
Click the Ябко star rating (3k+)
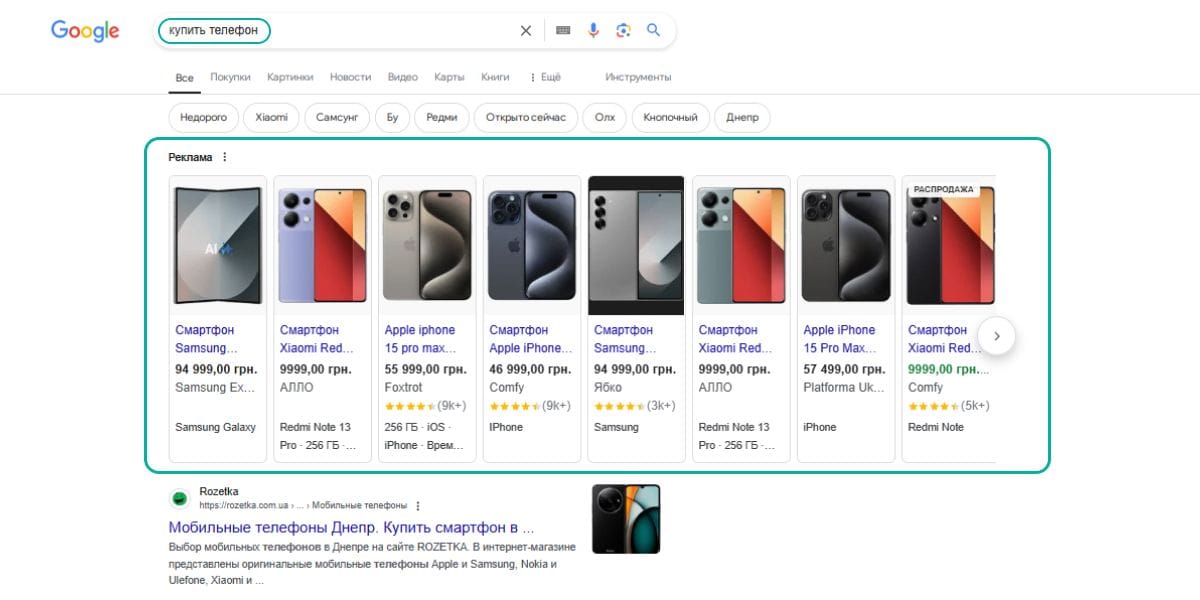click(634, 406)
